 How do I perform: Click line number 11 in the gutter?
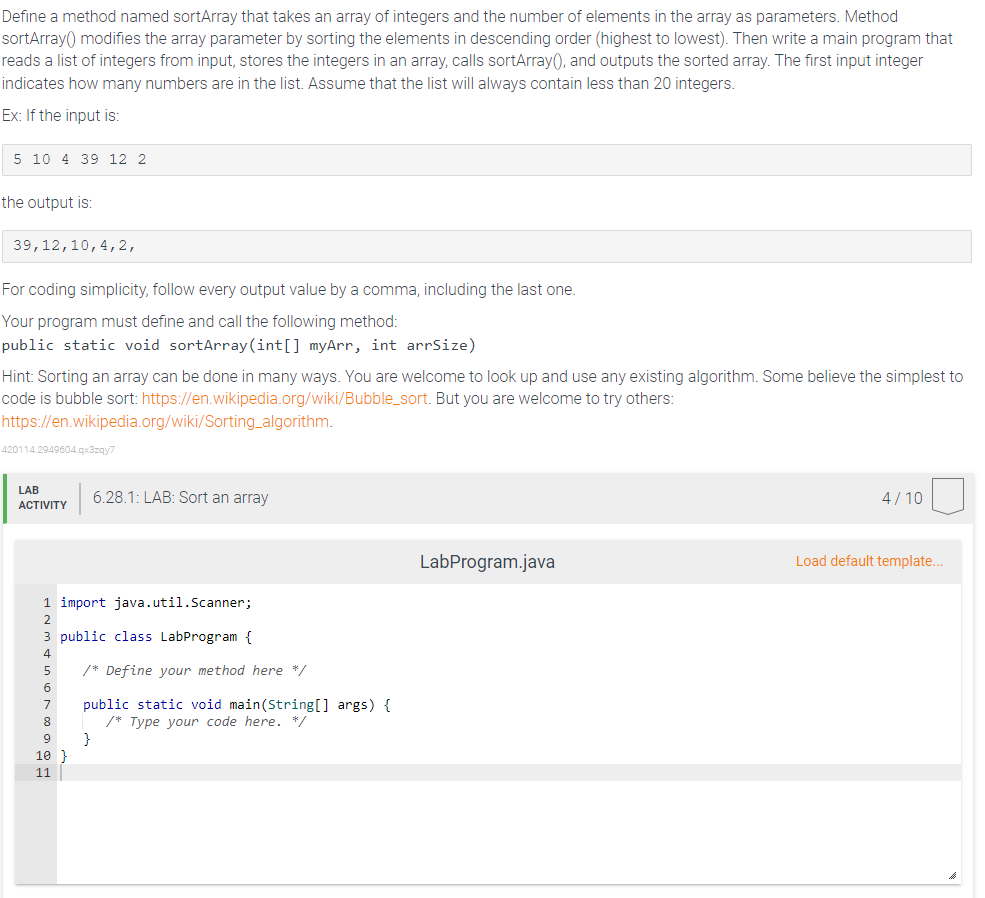click(x=42, y=772)
